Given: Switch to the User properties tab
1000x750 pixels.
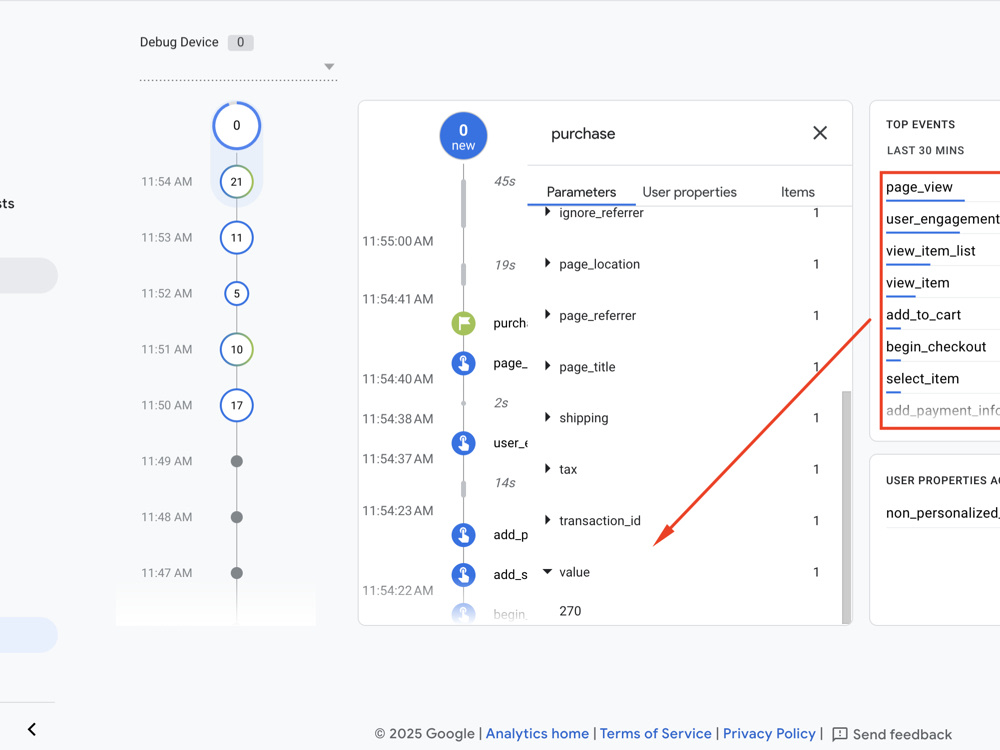Looking at the screenshot, I should [x=689, y=192].
